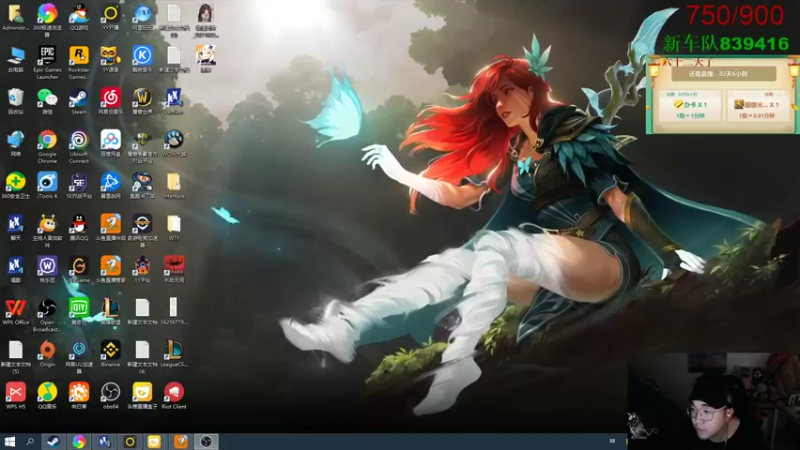Launch the World of Warcraft shortcut
Image resolution: width=800 pixels, height=450 pixels.
[x=142, y=97]
